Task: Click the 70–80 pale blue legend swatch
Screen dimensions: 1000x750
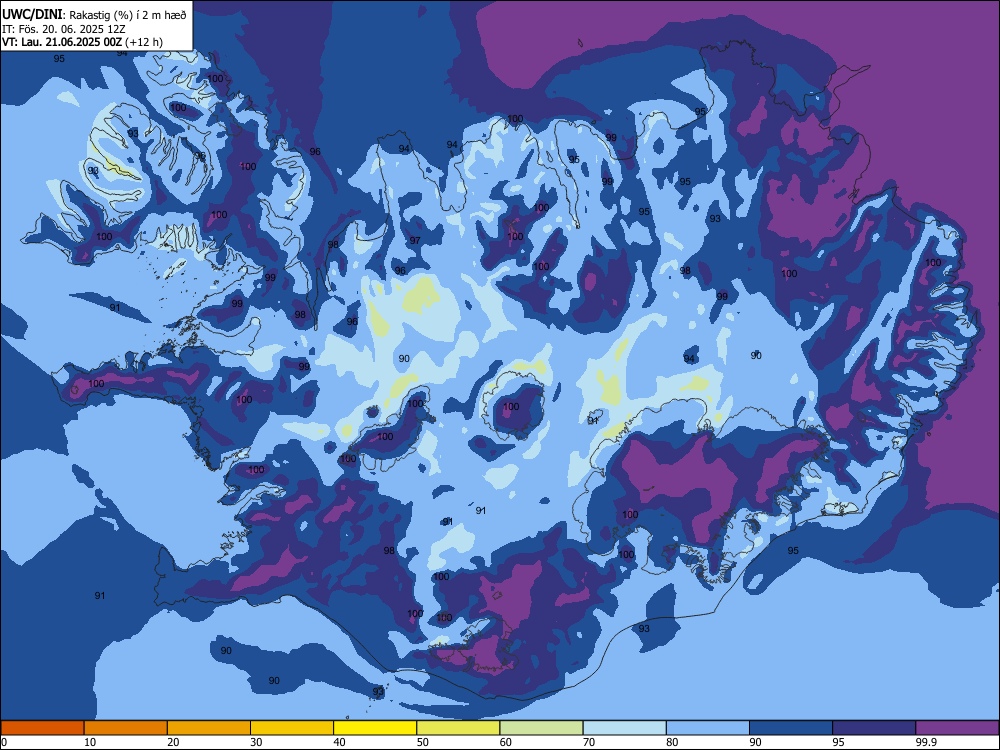Action: (x=624, y=728)
